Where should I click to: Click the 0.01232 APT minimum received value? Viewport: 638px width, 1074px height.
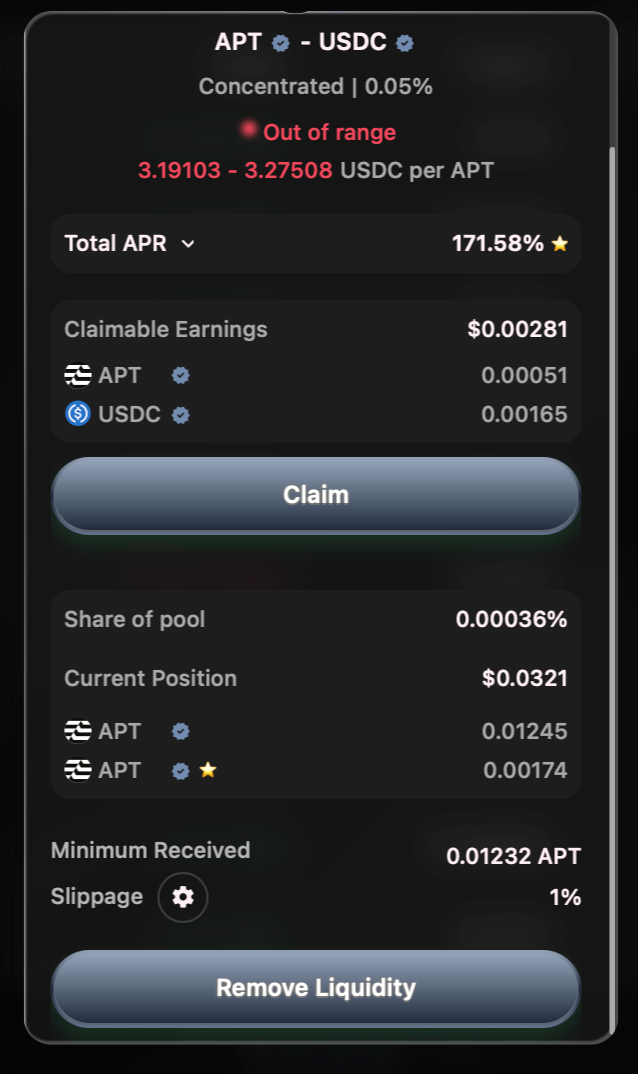tap(513, 856)
